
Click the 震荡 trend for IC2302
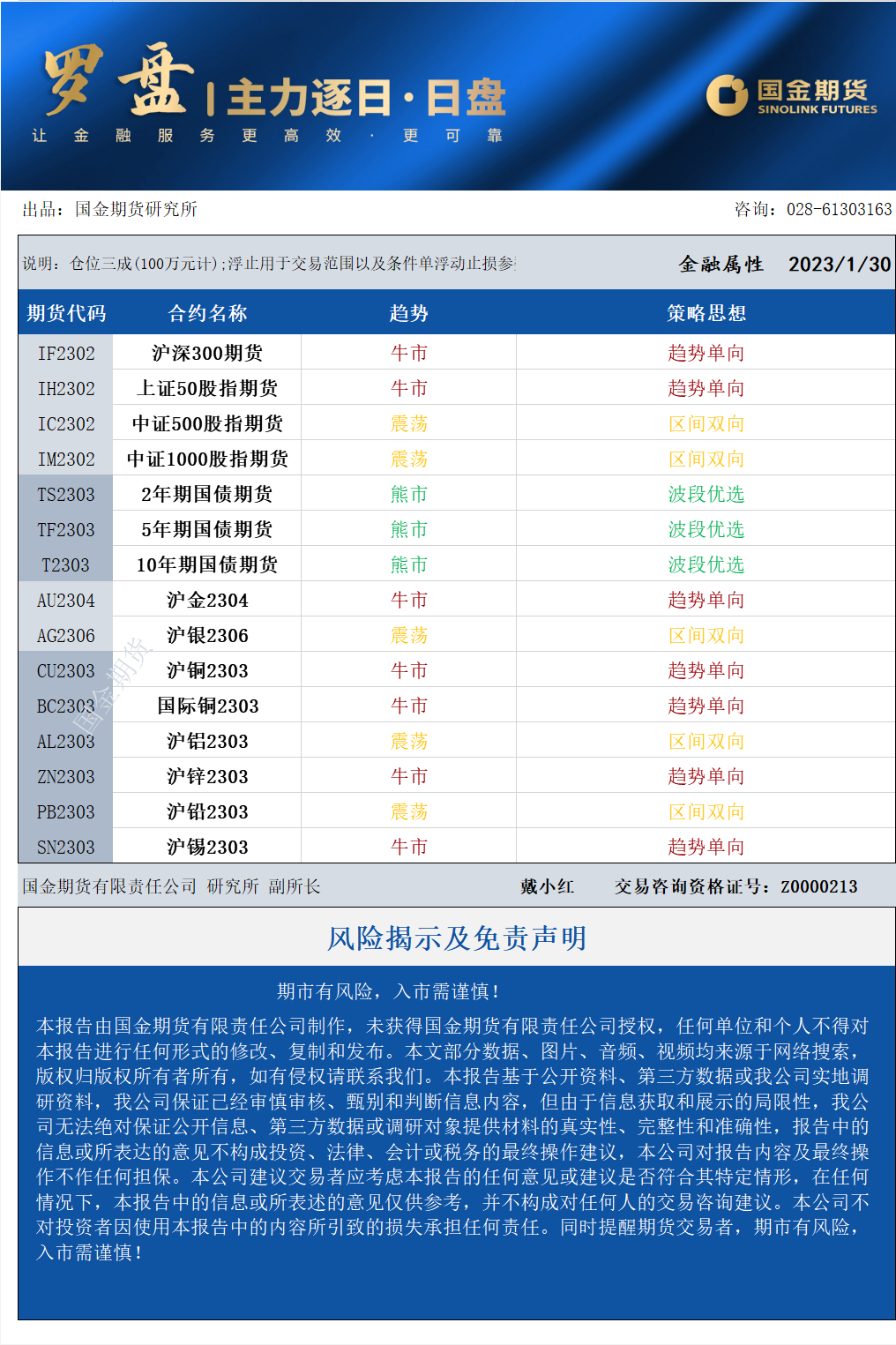409,423
